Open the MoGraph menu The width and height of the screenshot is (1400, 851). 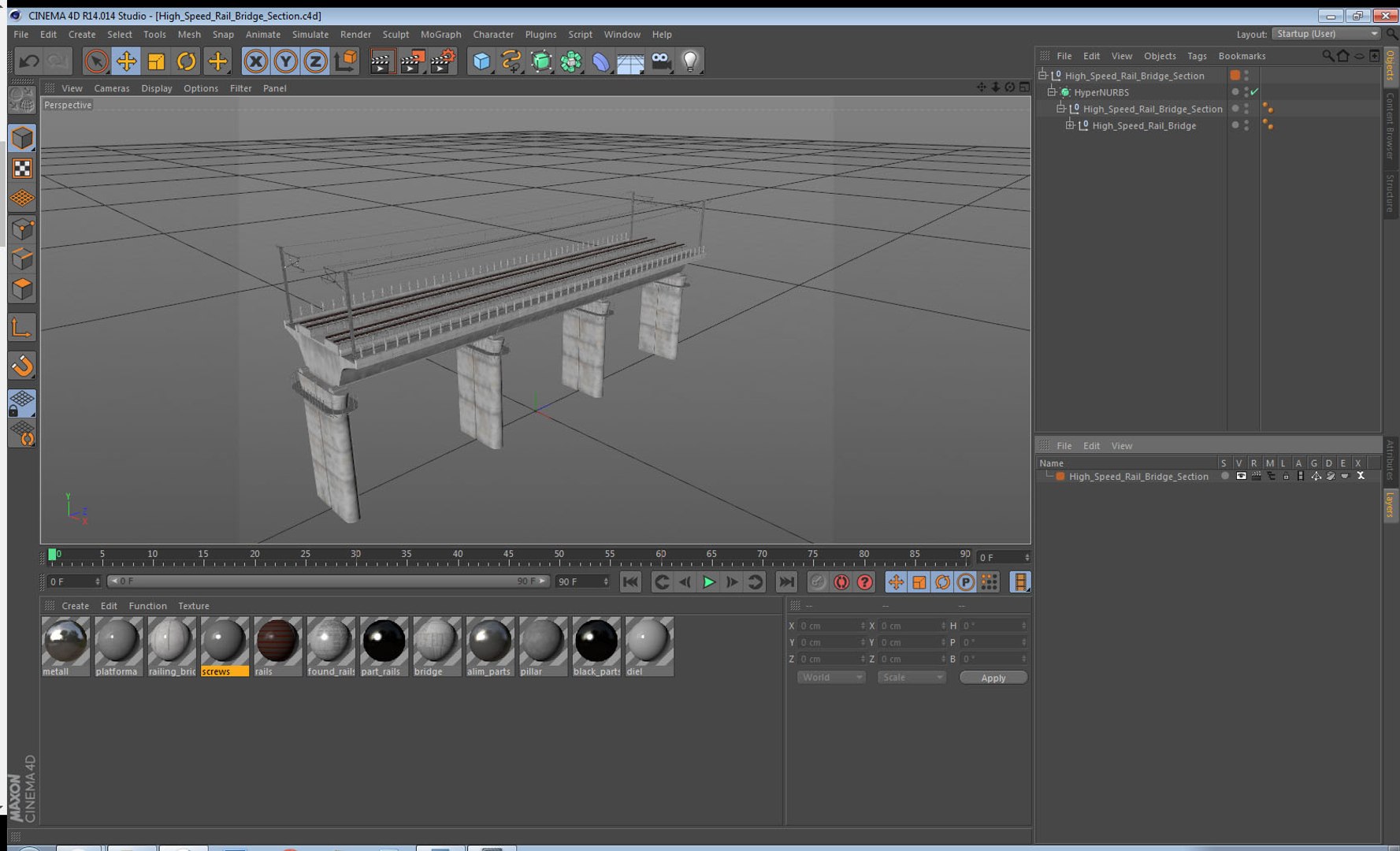point(440,35)
